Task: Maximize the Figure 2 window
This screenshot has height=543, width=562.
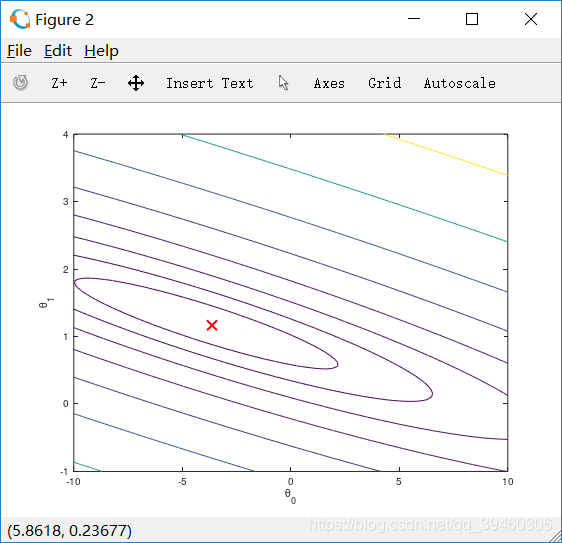Action: (x=472, y=19)
